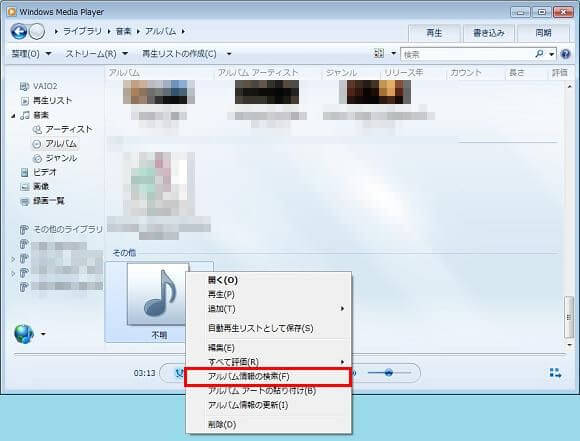Image resolution: width=580 pixels, height=441 pixels.
Task: Click the 03:13 elapsed time display
Action: [144, 373]
